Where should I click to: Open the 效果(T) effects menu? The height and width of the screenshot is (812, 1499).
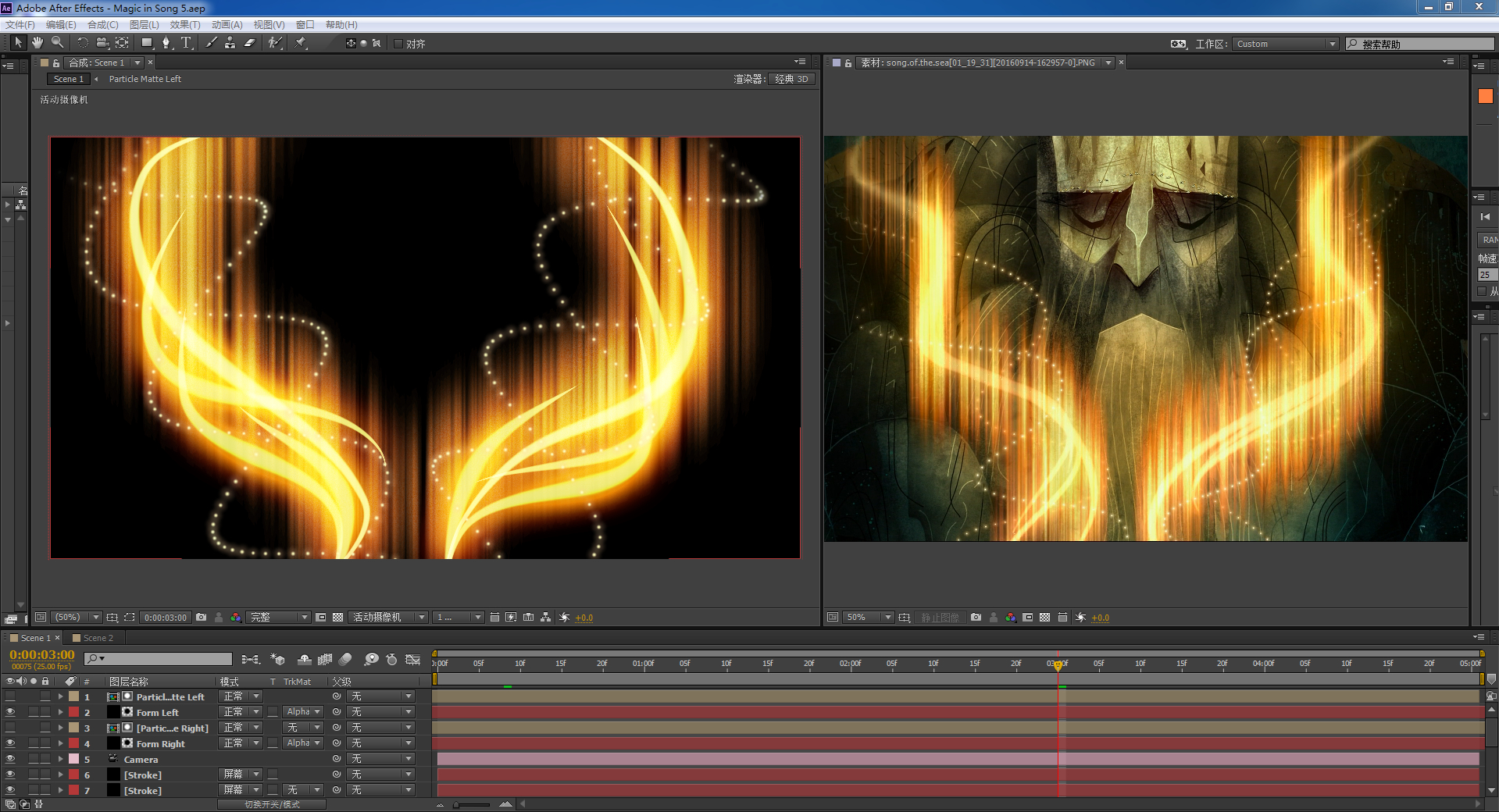pyautogui.click(x=185, y=25)
